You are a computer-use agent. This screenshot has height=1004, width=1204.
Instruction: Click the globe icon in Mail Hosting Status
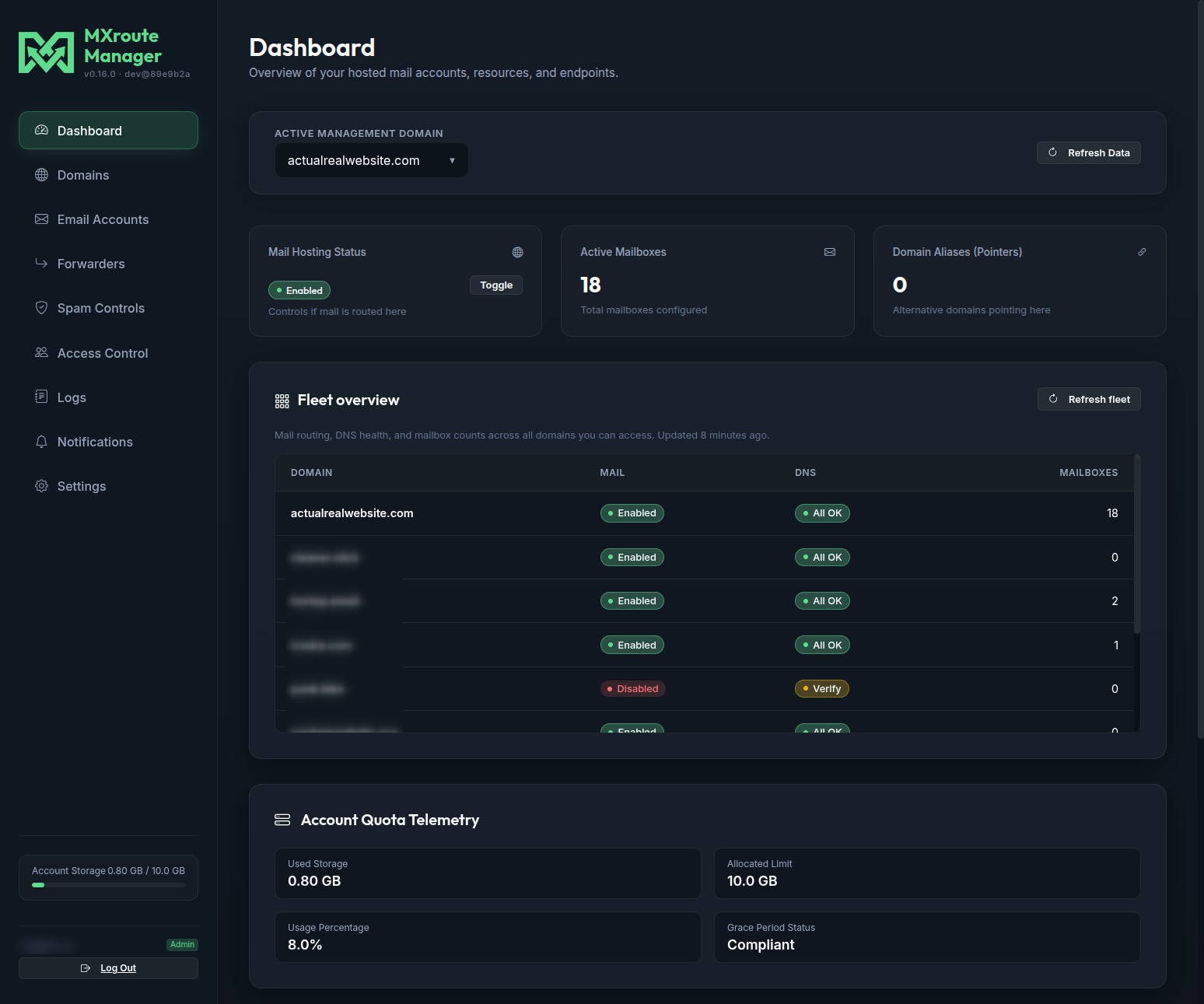pyautogui.click(x=517, y=252)
